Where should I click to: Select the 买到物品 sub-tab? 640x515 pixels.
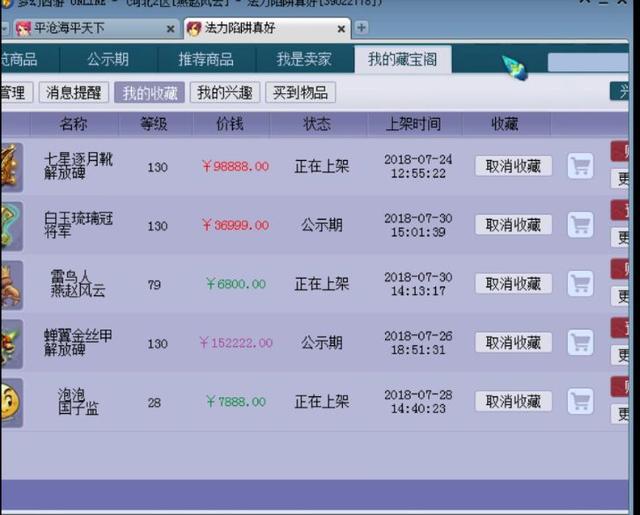click(300, 93)
